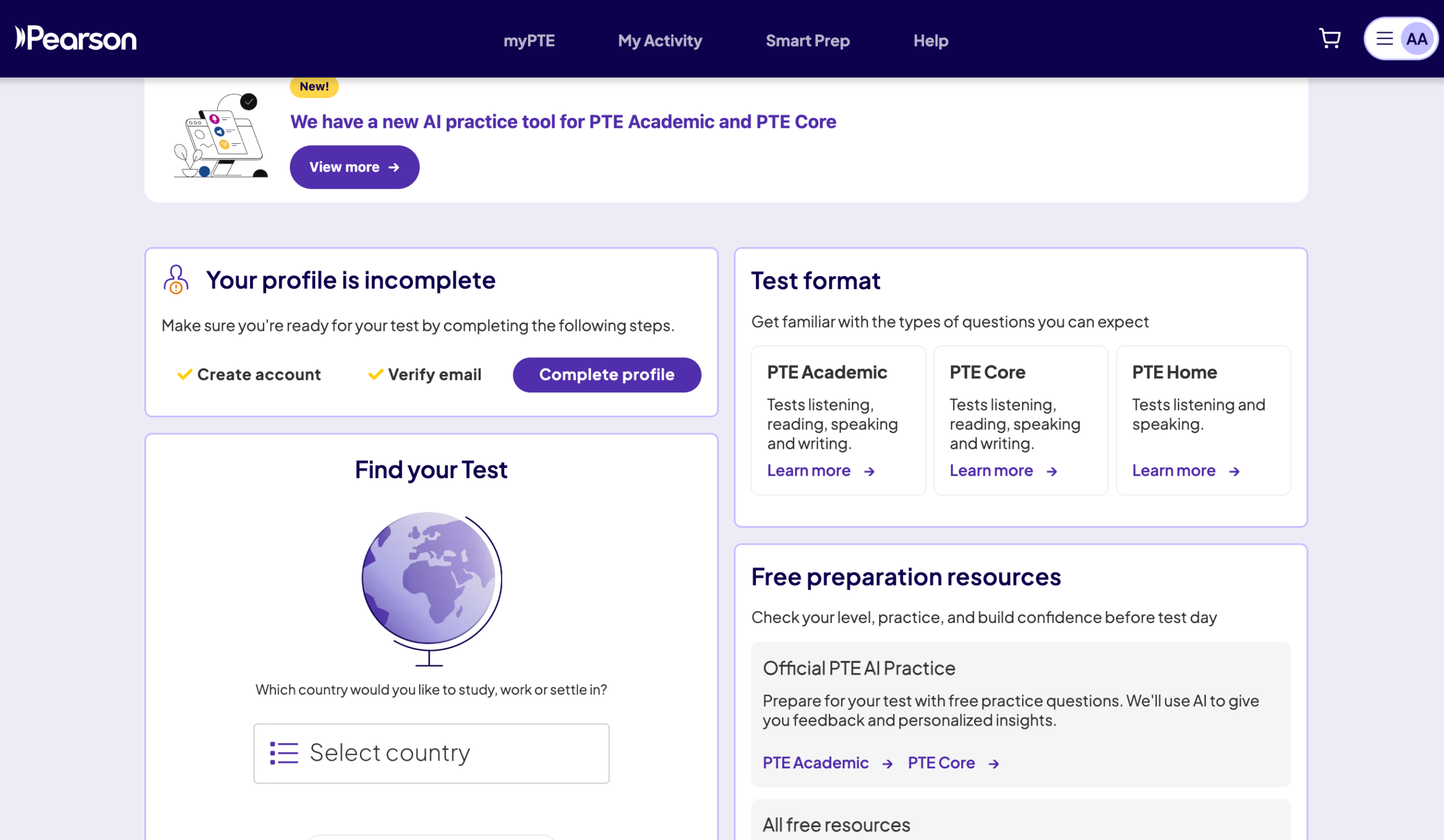1444x840 pixels.
Task: Click the Pearson logo
Action: pos(76,38)
